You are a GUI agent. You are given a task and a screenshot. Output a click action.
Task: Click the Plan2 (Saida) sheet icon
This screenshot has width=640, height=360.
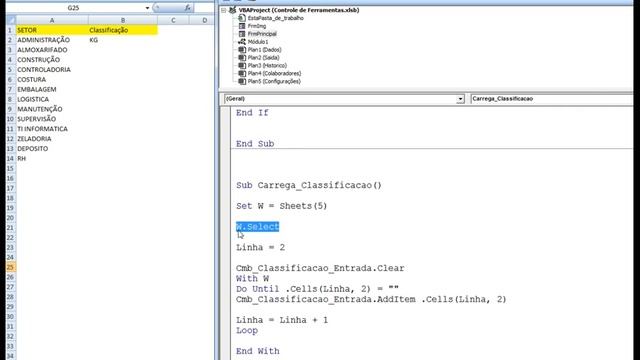point(242,58)
